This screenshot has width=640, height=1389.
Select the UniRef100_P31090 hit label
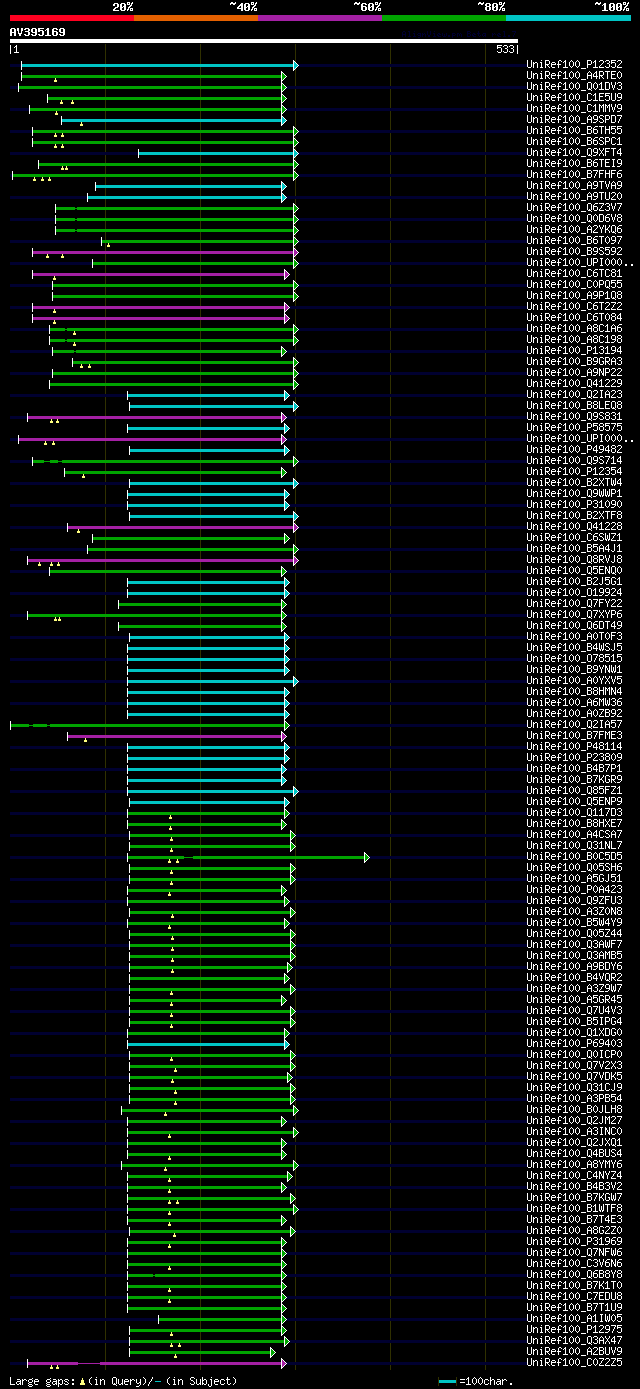pos(574,505)
